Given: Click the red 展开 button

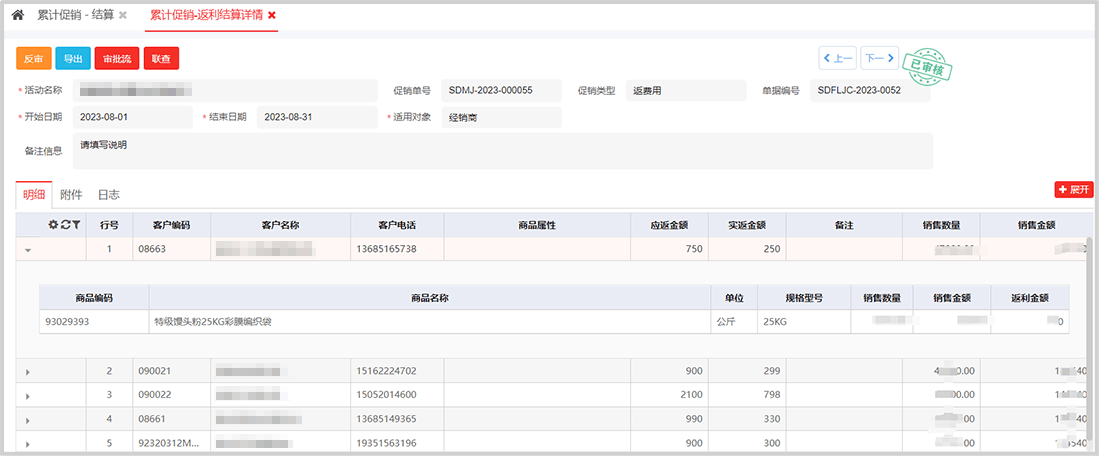Looking at the screenshot, I should 1074,190.
